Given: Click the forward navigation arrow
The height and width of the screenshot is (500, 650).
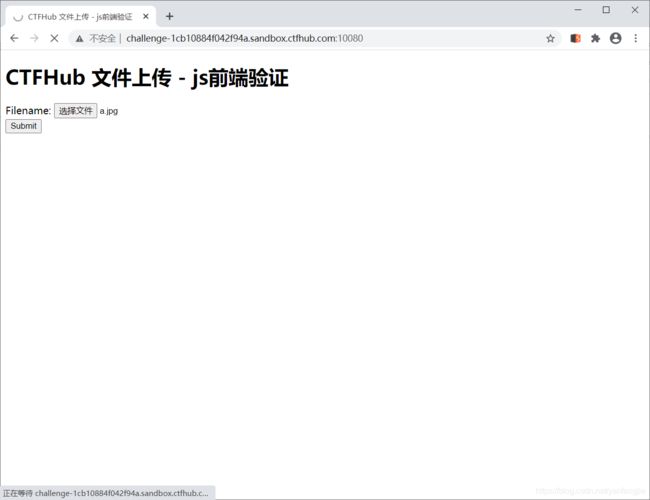Looking at the screenshot, I should click(34, 39).
